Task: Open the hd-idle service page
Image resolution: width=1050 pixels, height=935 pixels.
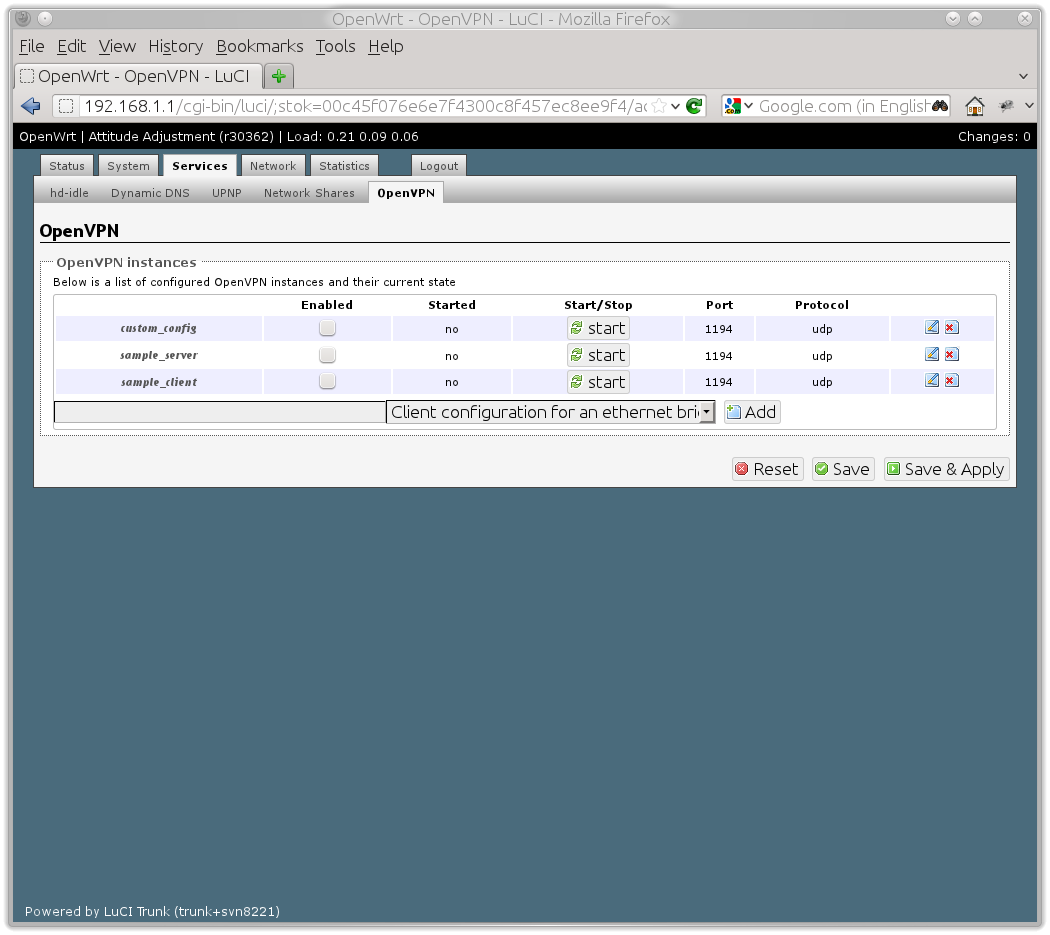Action: (69, 193)
